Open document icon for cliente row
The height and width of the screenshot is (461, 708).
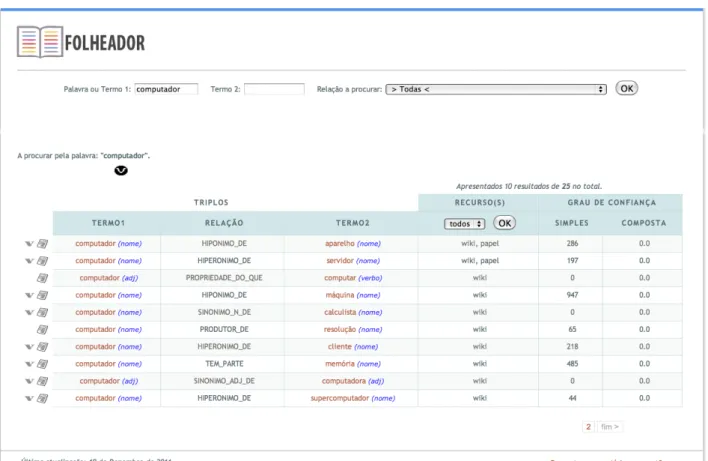coord(42,346)
